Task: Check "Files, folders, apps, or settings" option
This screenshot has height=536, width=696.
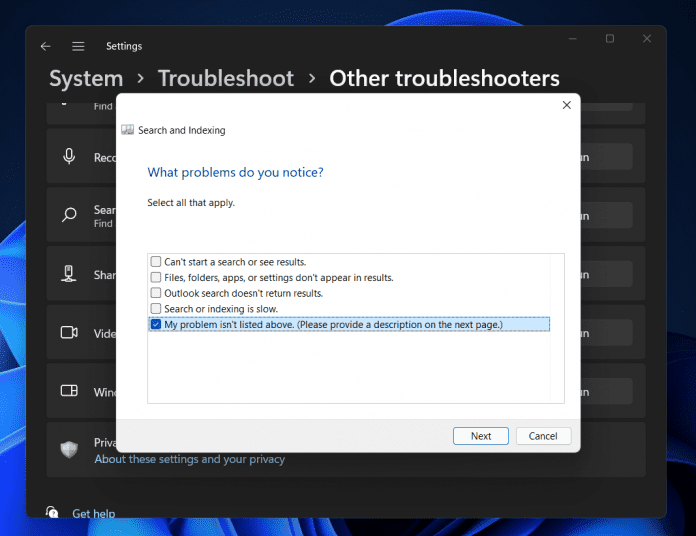Action: click(x=156, y=277)
